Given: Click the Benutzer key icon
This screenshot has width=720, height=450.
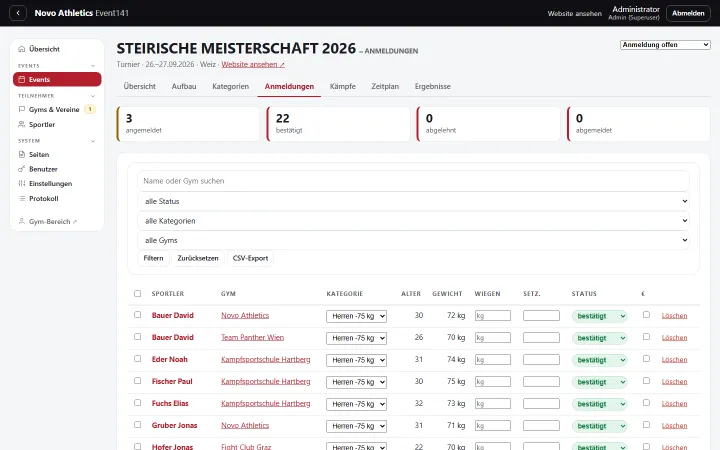Looking at the screenshot, I should click(x=22, y=169).
